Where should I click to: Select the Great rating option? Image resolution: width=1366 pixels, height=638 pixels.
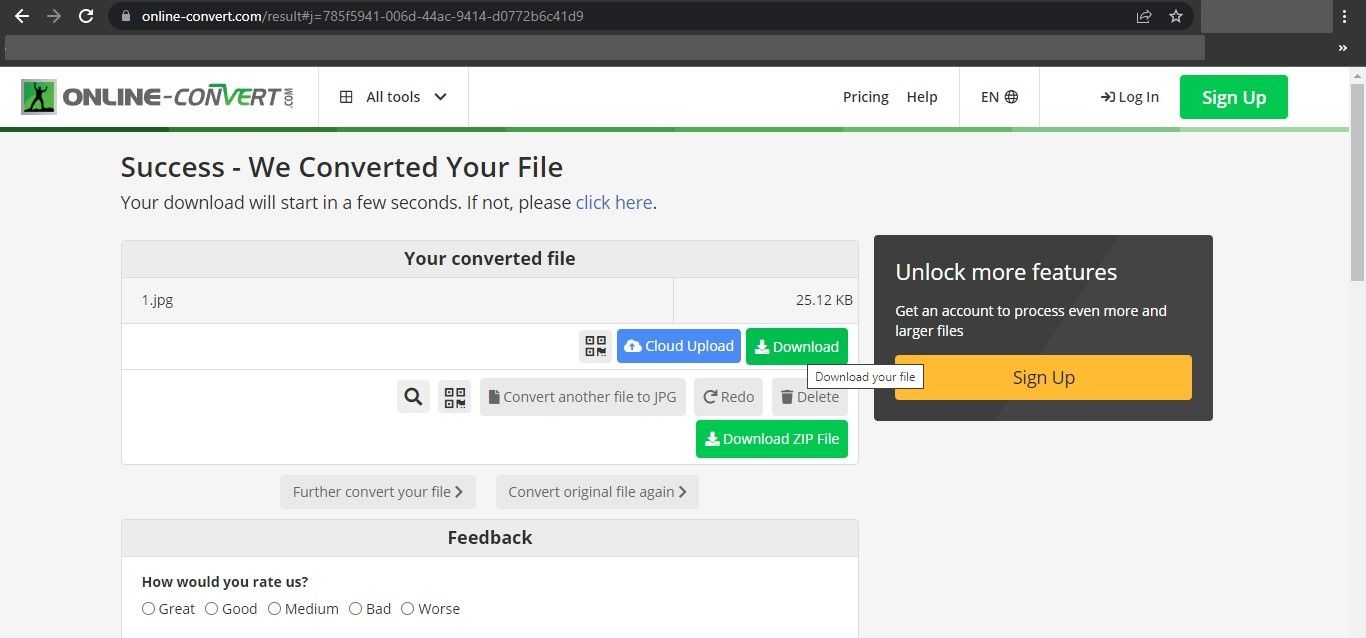click(x=148, y=608)
